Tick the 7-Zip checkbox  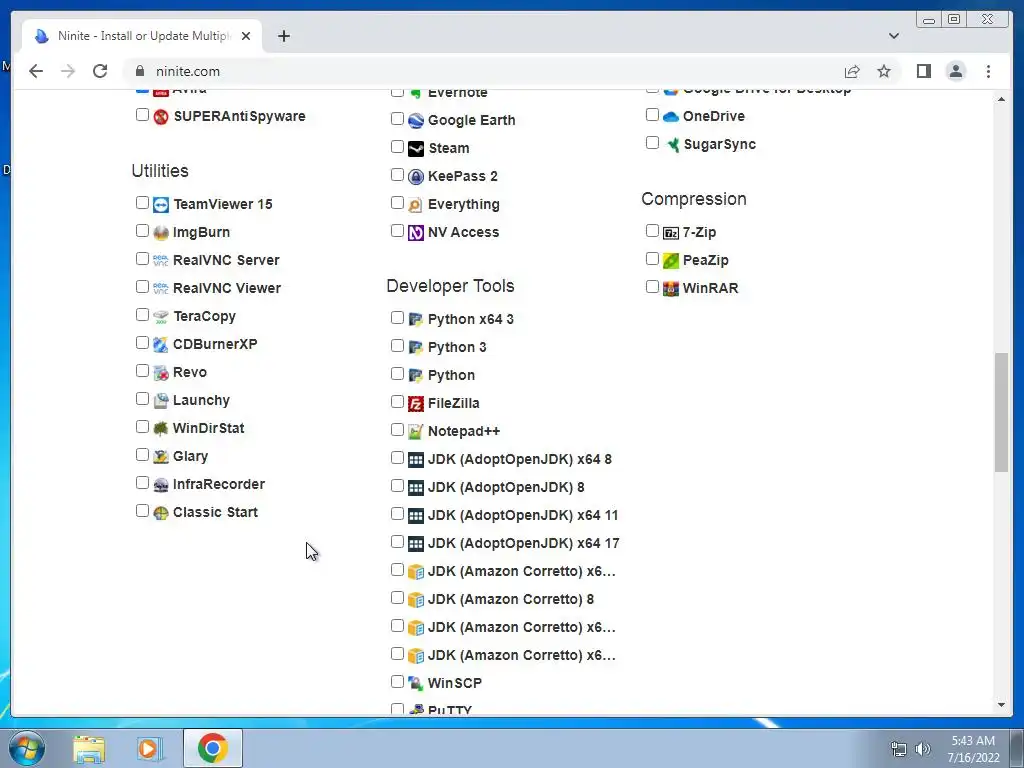[652, 231]
